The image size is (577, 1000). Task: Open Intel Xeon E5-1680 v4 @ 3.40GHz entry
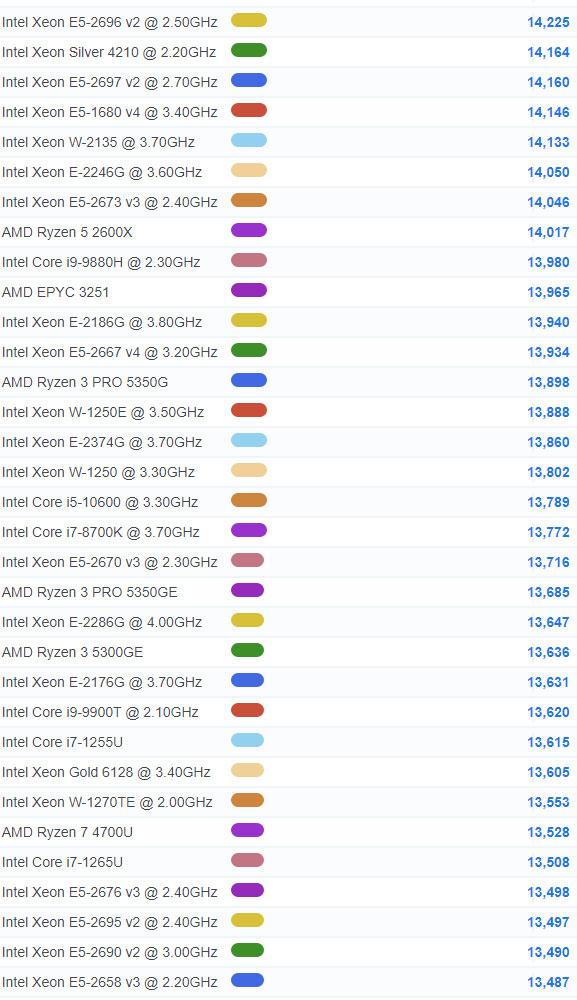[110, 112]
